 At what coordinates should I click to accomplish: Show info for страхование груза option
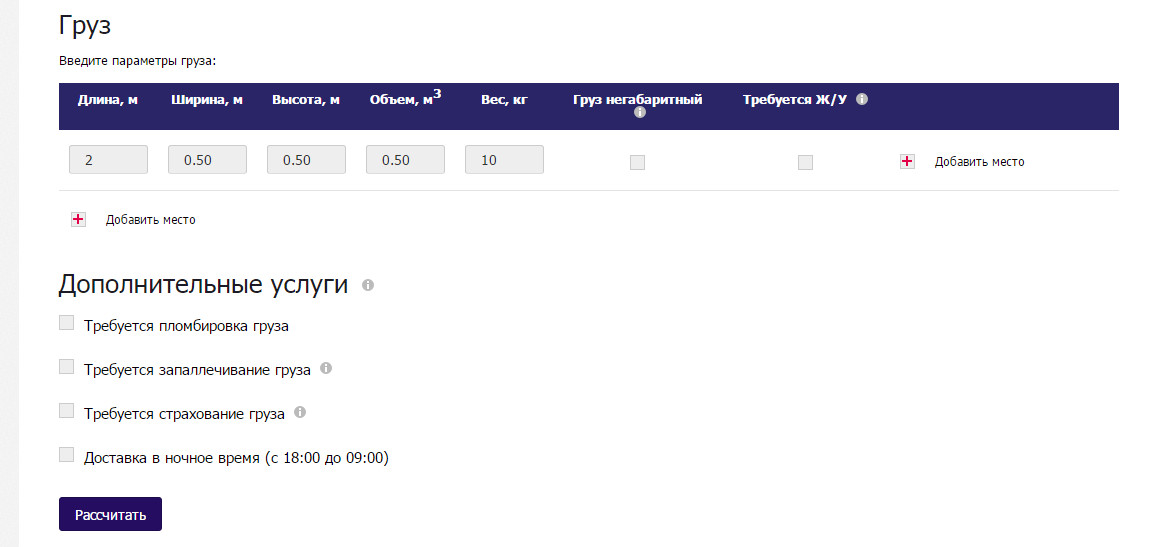(300, 412)
